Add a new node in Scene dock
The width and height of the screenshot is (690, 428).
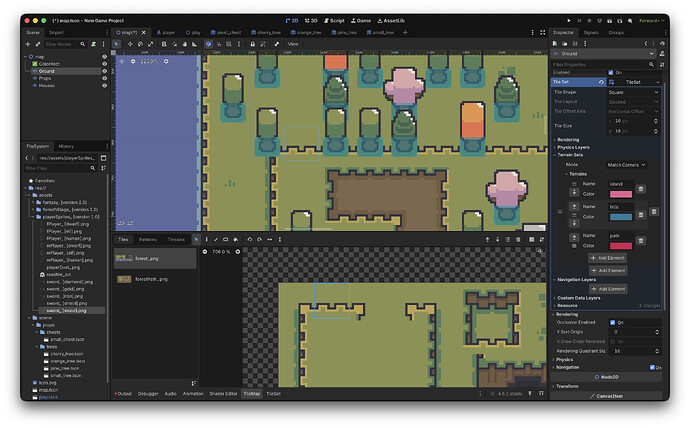click(29, 44)
